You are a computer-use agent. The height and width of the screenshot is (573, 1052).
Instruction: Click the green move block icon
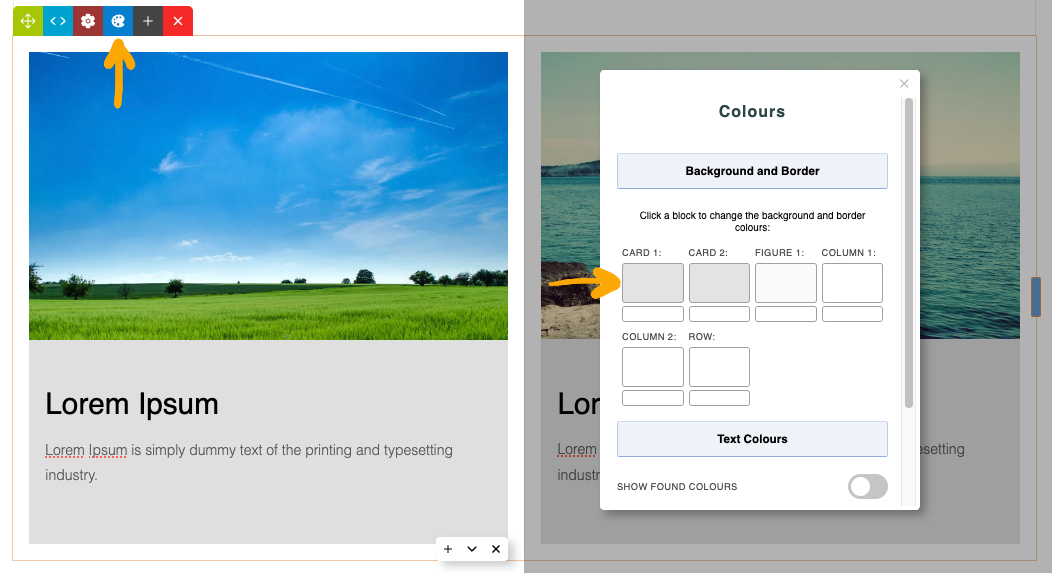pos(28,21)
